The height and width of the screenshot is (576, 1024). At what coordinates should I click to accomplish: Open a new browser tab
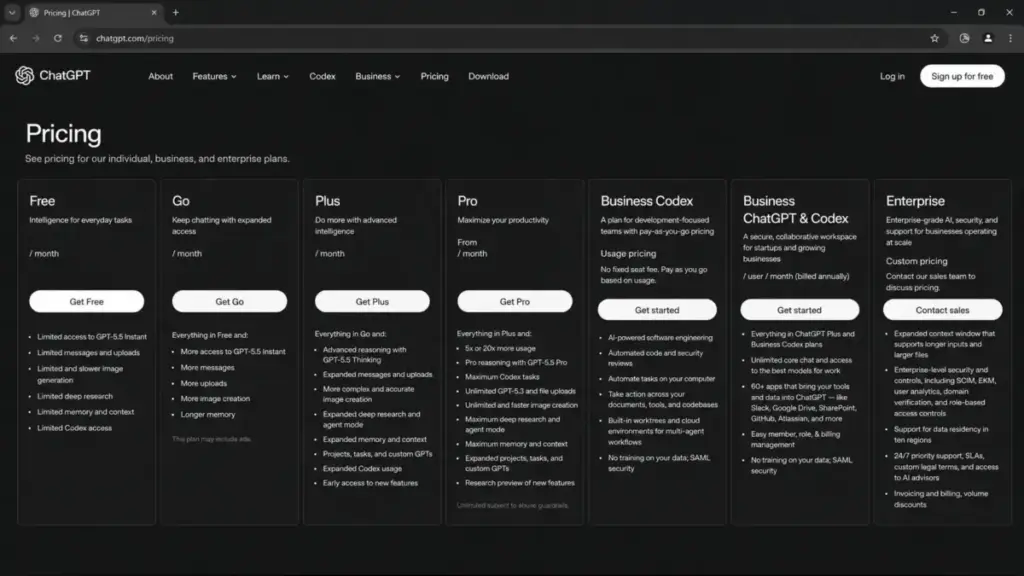[x=176, y=12]
